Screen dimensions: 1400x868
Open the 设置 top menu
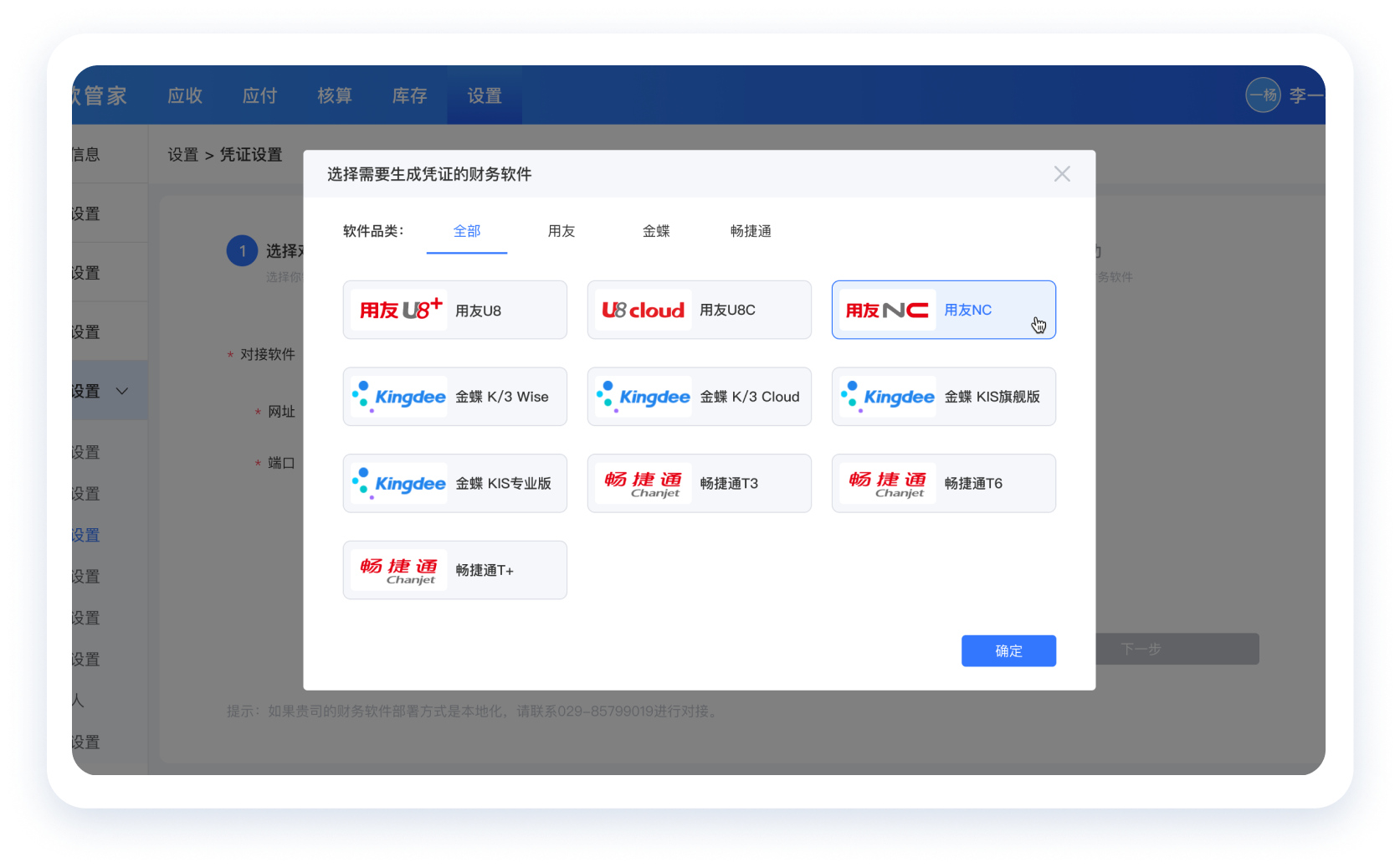tap(485, 95)
